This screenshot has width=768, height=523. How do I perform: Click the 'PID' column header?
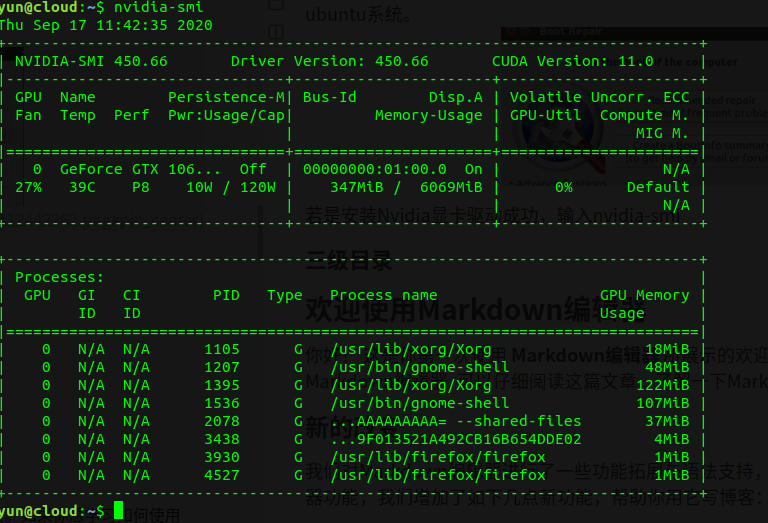[x=226, y=295]
